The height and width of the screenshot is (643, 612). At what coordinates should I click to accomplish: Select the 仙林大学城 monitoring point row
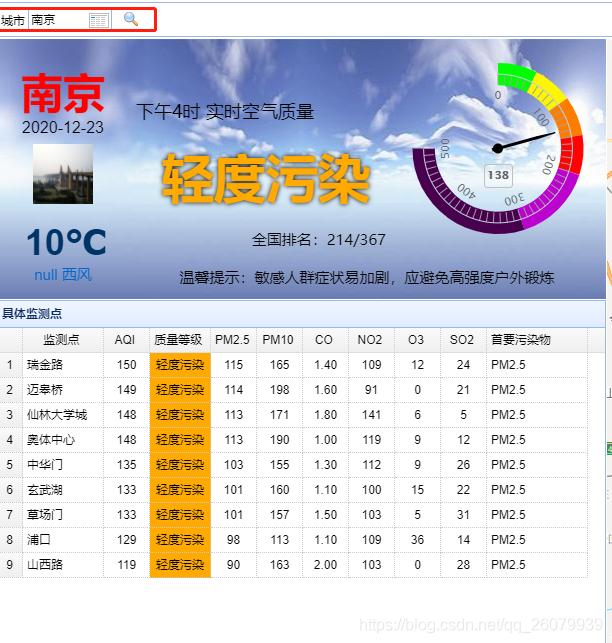(294, 415)
